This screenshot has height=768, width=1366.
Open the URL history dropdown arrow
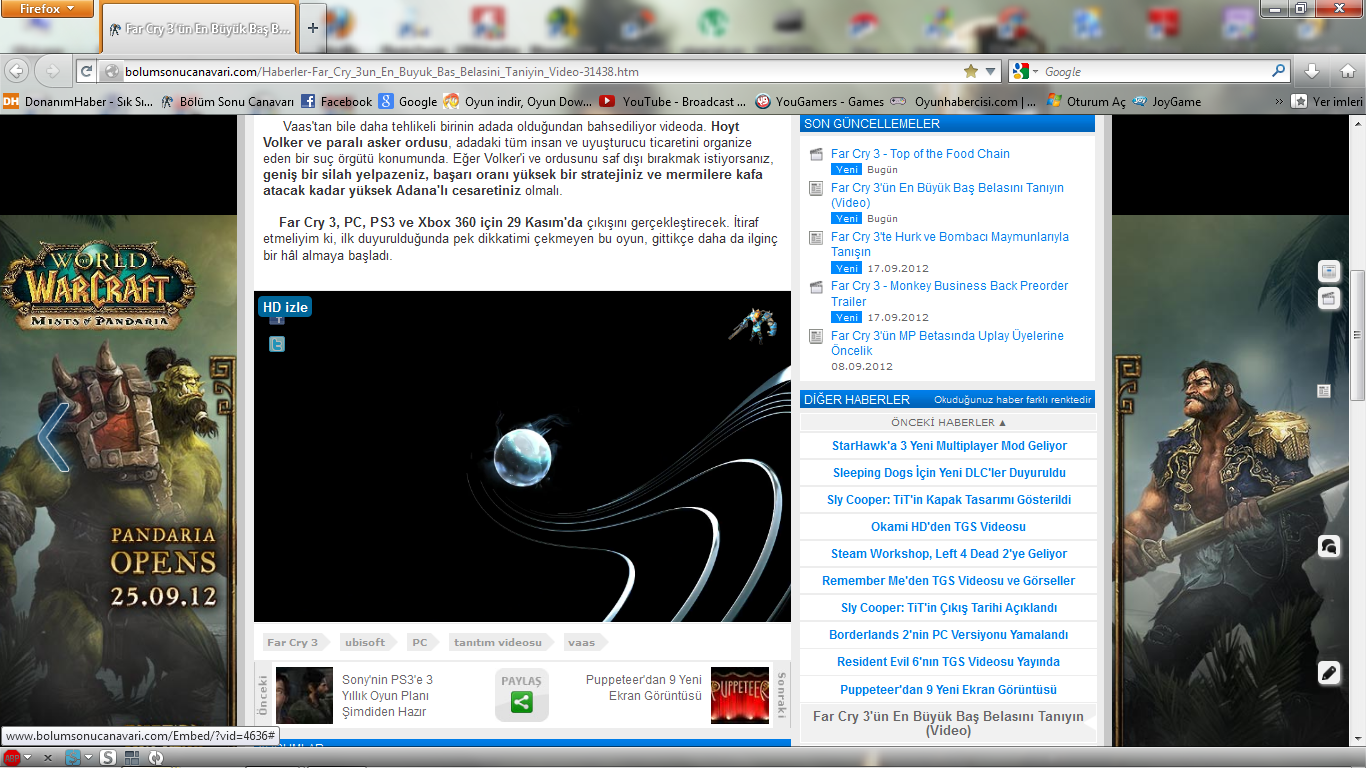click(x=990, y=72)
